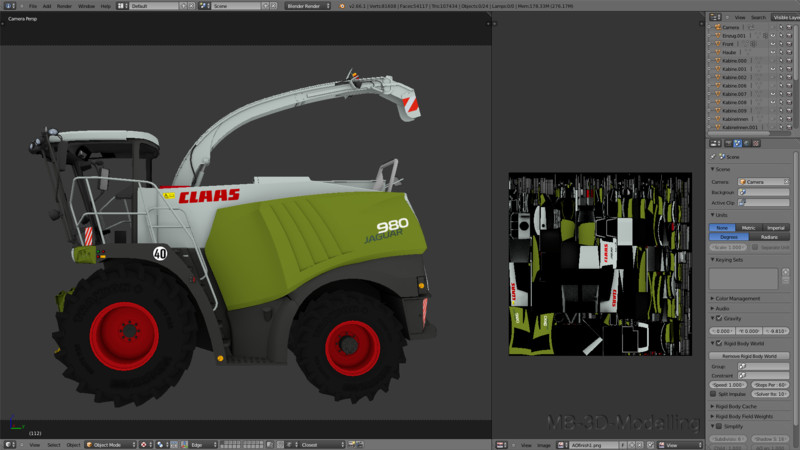Select the World properties tab icon
Screen dimensions: 800x450
click(747, 143)
